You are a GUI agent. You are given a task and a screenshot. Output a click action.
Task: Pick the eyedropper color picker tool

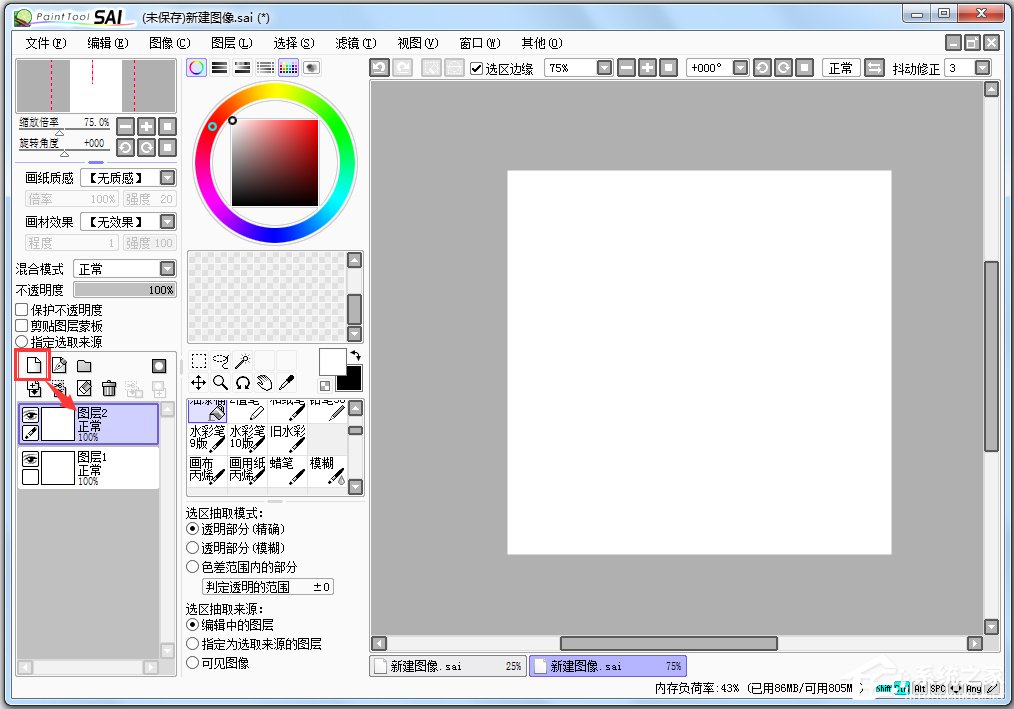point(286,383)
